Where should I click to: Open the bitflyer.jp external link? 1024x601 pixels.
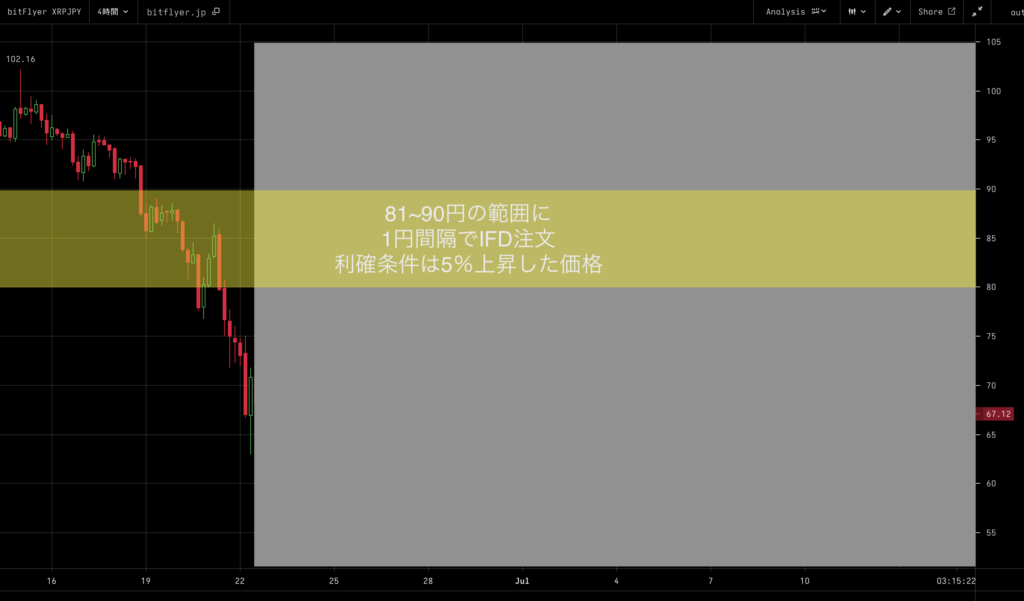(x=183, y=12)
